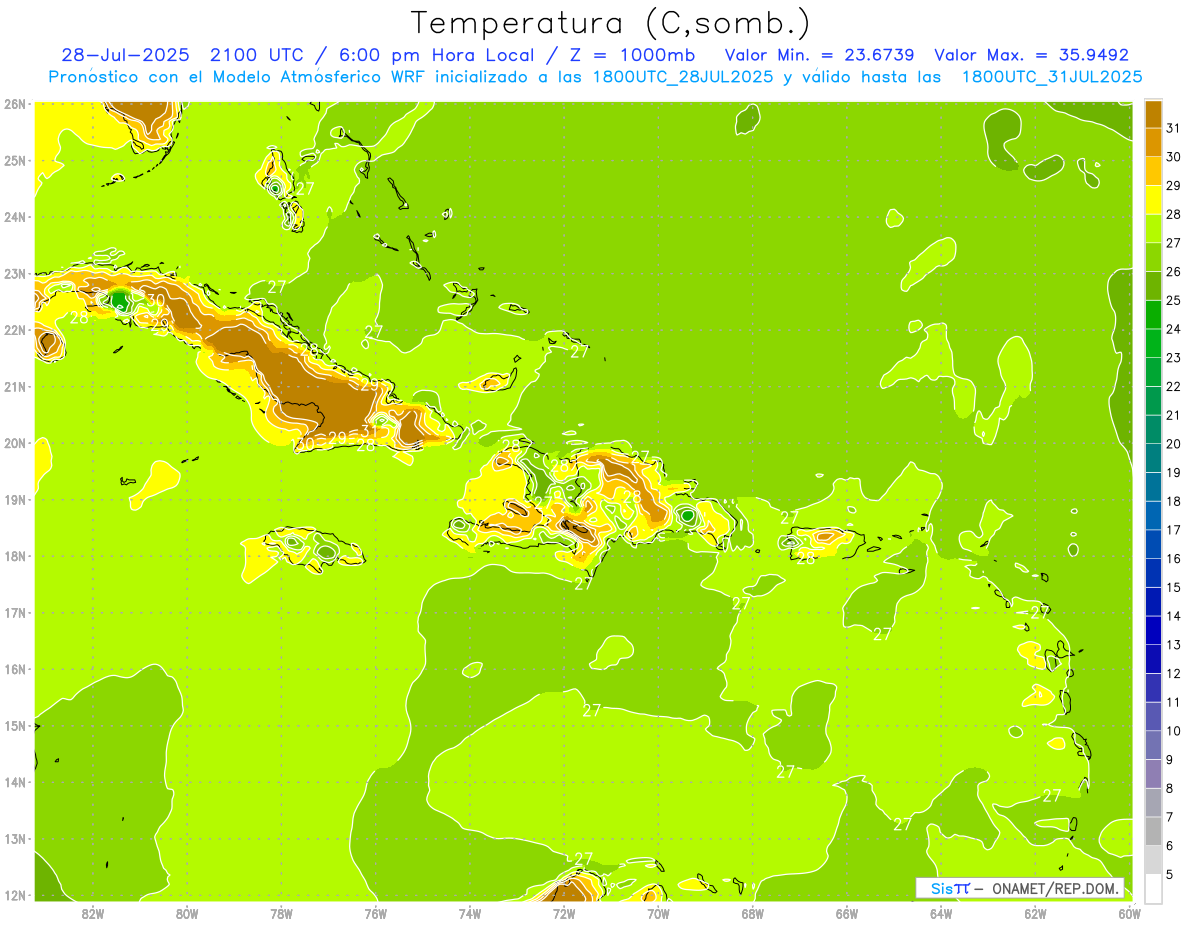The image size is (1200, 927).
Task: Click the "14N" latitude label
Action: 15,781
